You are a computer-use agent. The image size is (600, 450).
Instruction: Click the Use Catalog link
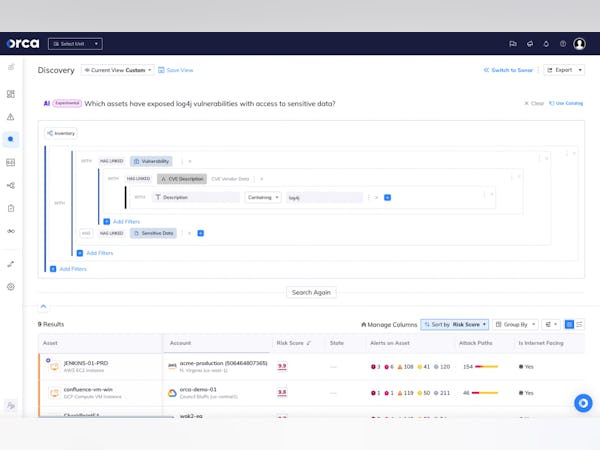point(566,103)
